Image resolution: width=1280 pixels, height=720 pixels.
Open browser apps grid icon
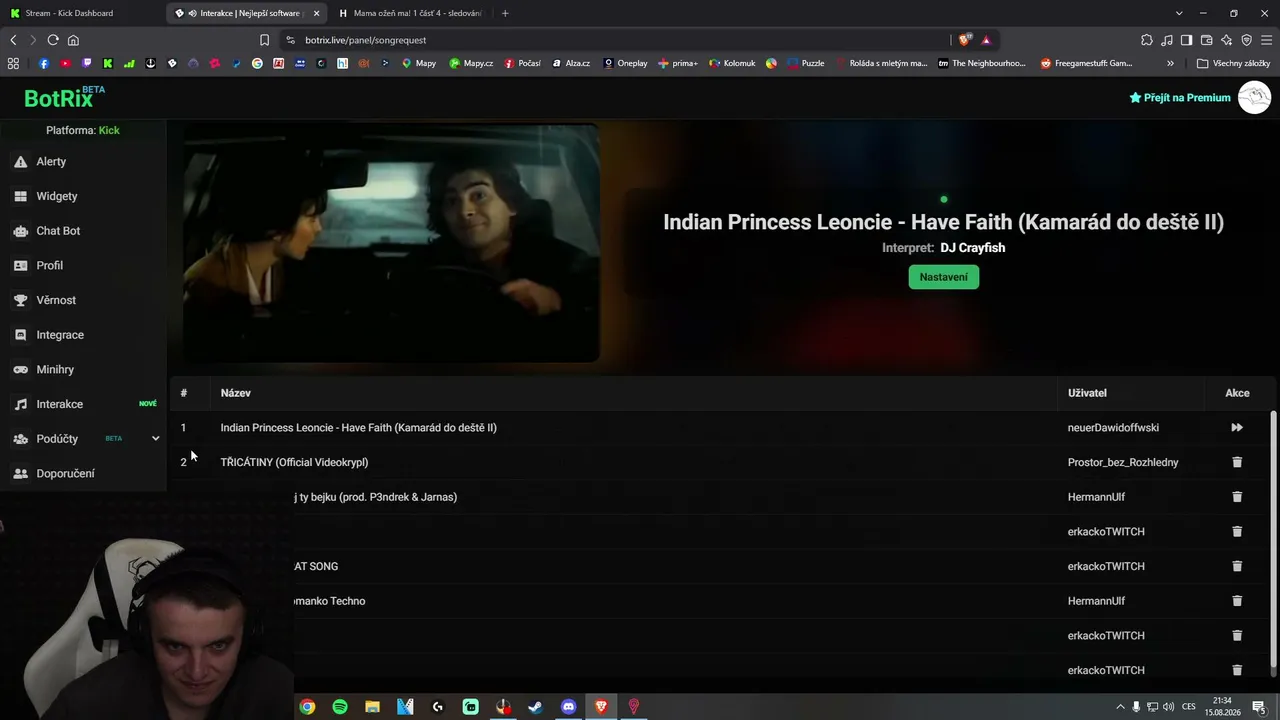click(x=13, y=63)
